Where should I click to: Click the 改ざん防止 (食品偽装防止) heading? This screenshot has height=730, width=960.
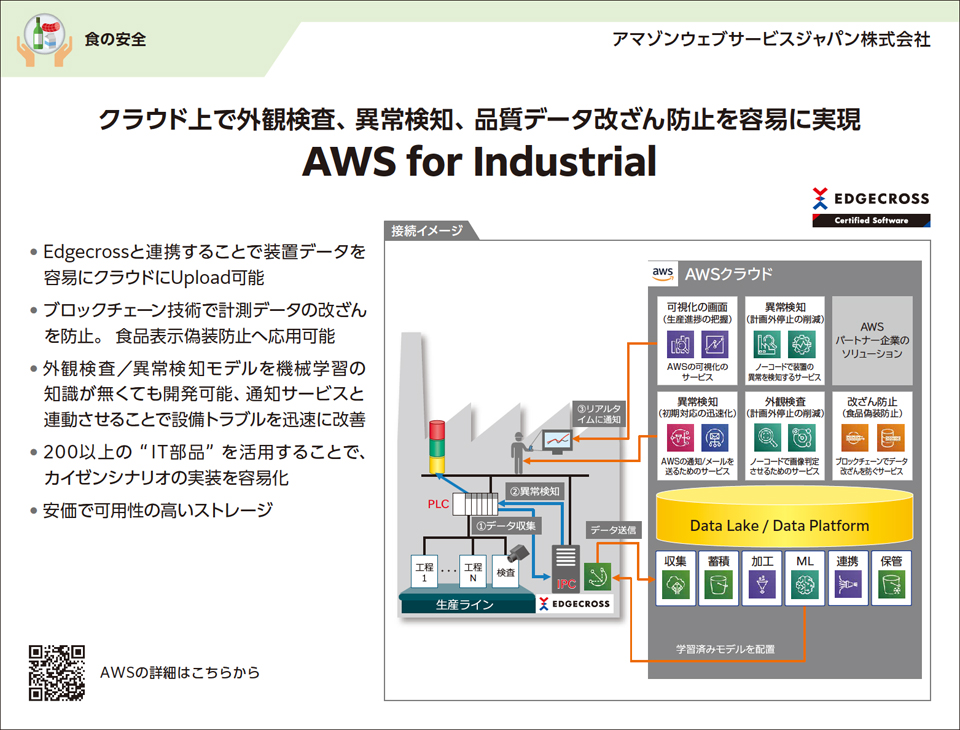point(872,407)
